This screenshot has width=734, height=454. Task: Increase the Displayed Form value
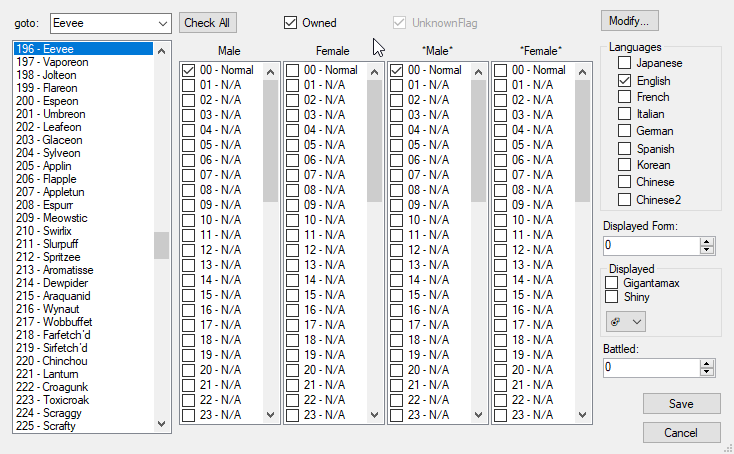707,242
